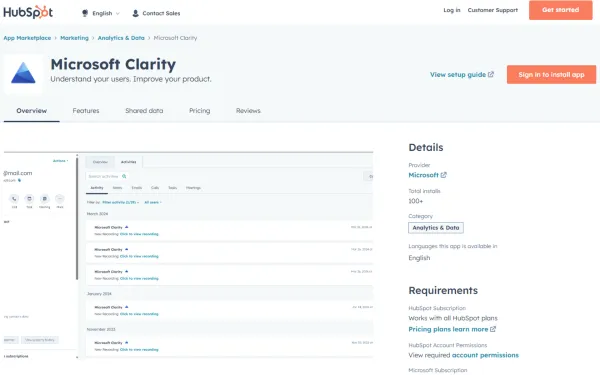Viewport: 600px width, 375px height.
Task: Click the English language value in Details
Action: (x=419, y=258)
